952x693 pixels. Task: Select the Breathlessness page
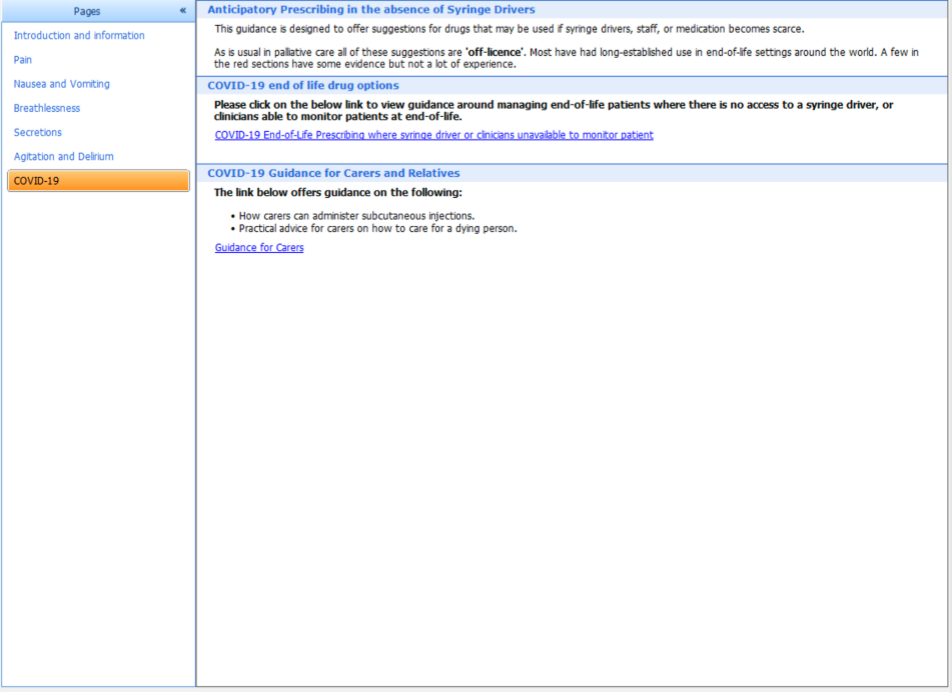[47, 108]
